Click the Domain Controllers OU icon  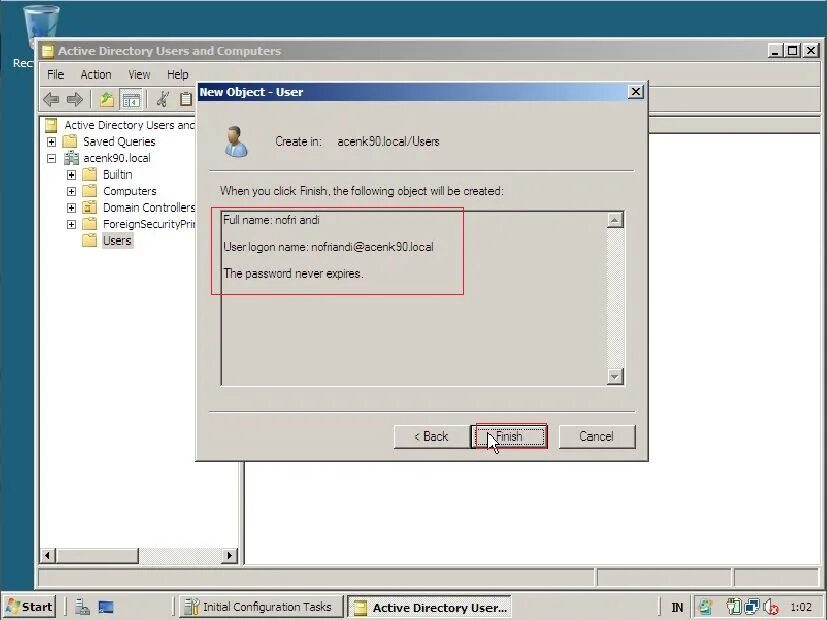tap(90, 207)
